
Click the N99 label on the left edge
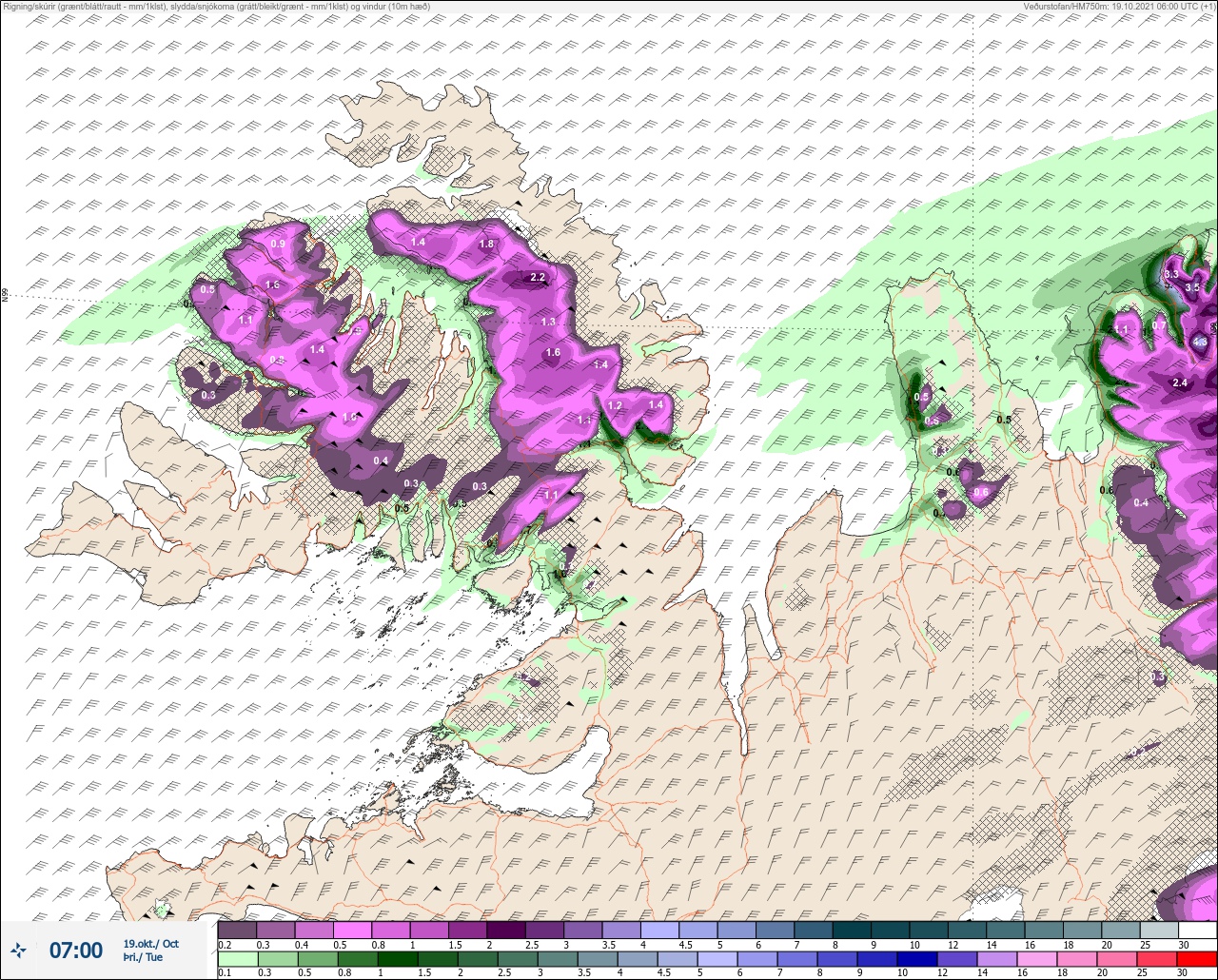point(5,296)
